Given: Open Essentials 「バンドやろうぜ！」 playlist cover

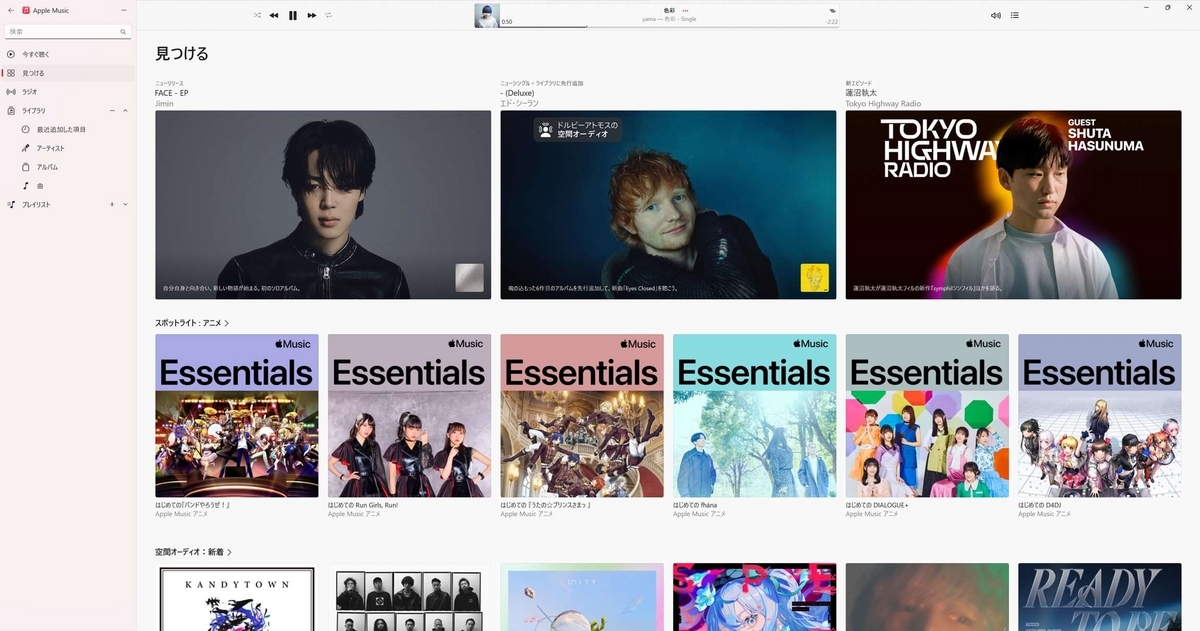Looking at the screenshot, I should [x=237, y=415].
